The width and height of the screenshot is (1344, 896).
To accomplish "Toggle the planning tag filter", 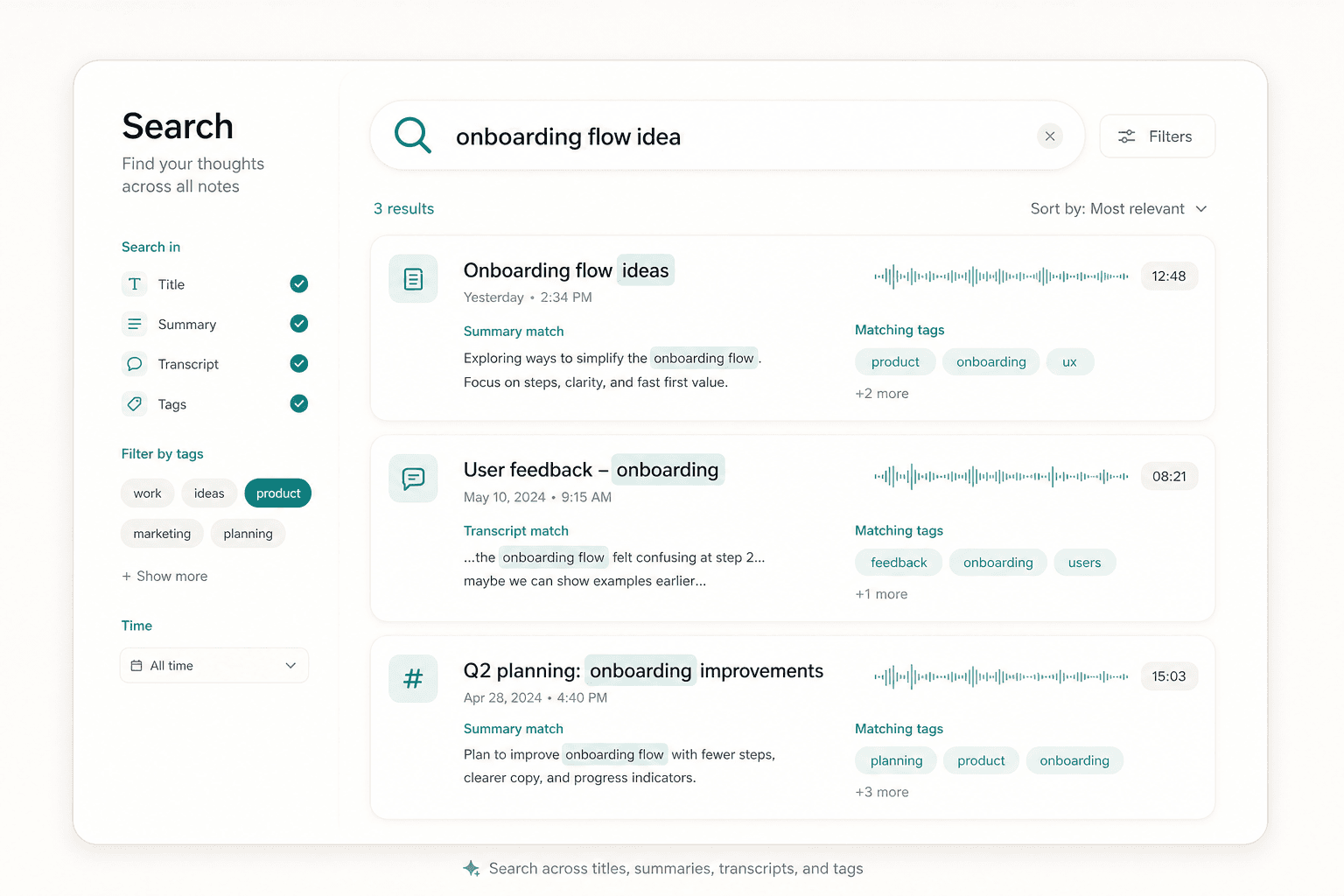I will coord(248,534).
